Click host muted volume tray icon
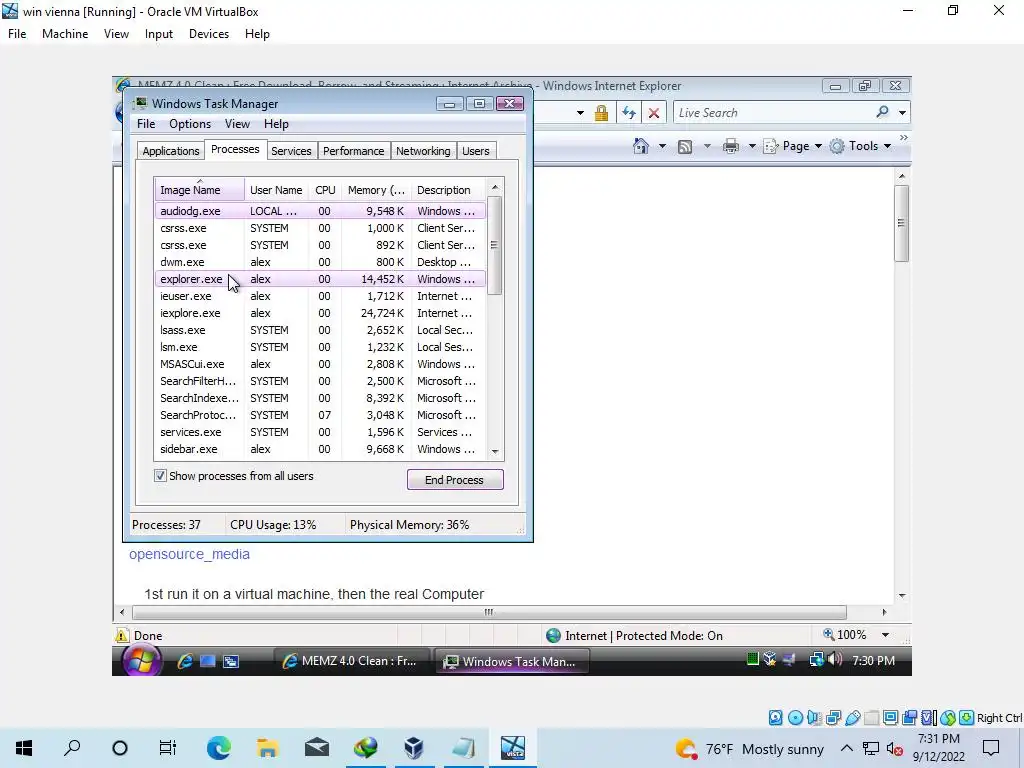1024x768 pixels. (x=894, y=748)
